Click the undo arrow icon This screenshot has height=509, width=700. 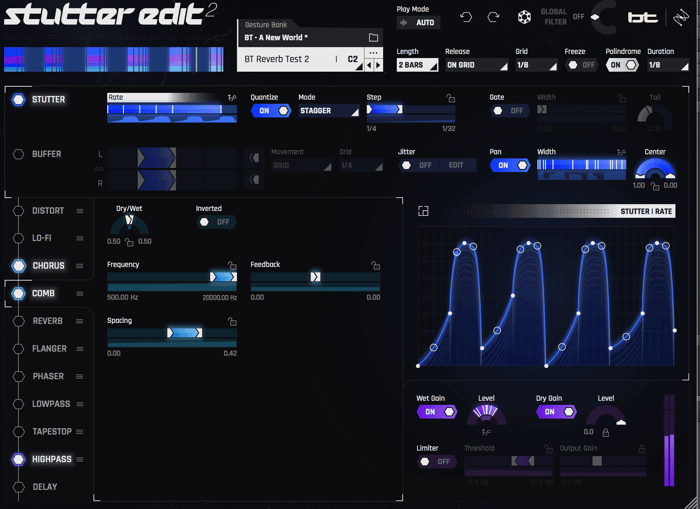(x=466, y=17)
